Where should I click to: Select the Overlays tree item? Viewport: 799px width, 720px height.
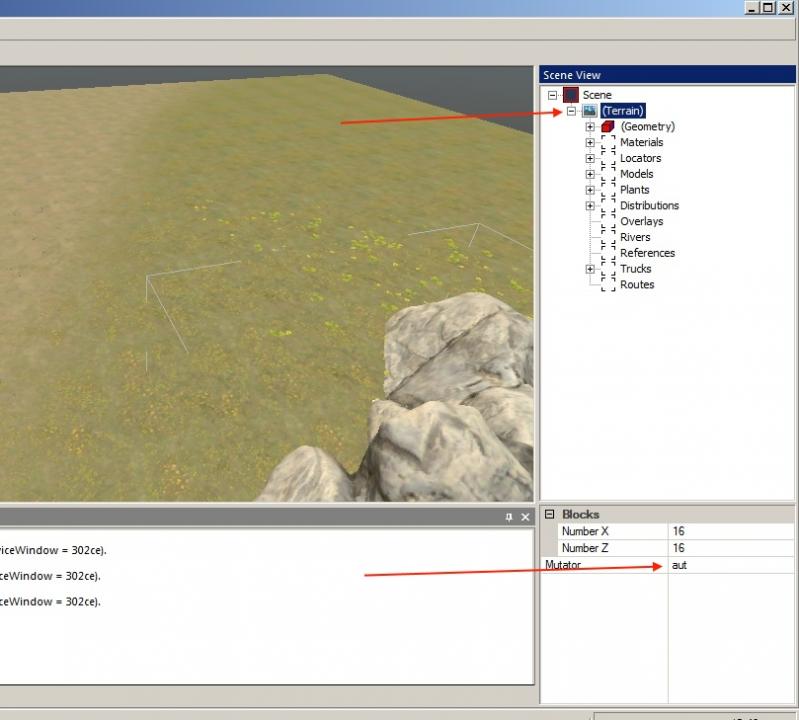641,221
